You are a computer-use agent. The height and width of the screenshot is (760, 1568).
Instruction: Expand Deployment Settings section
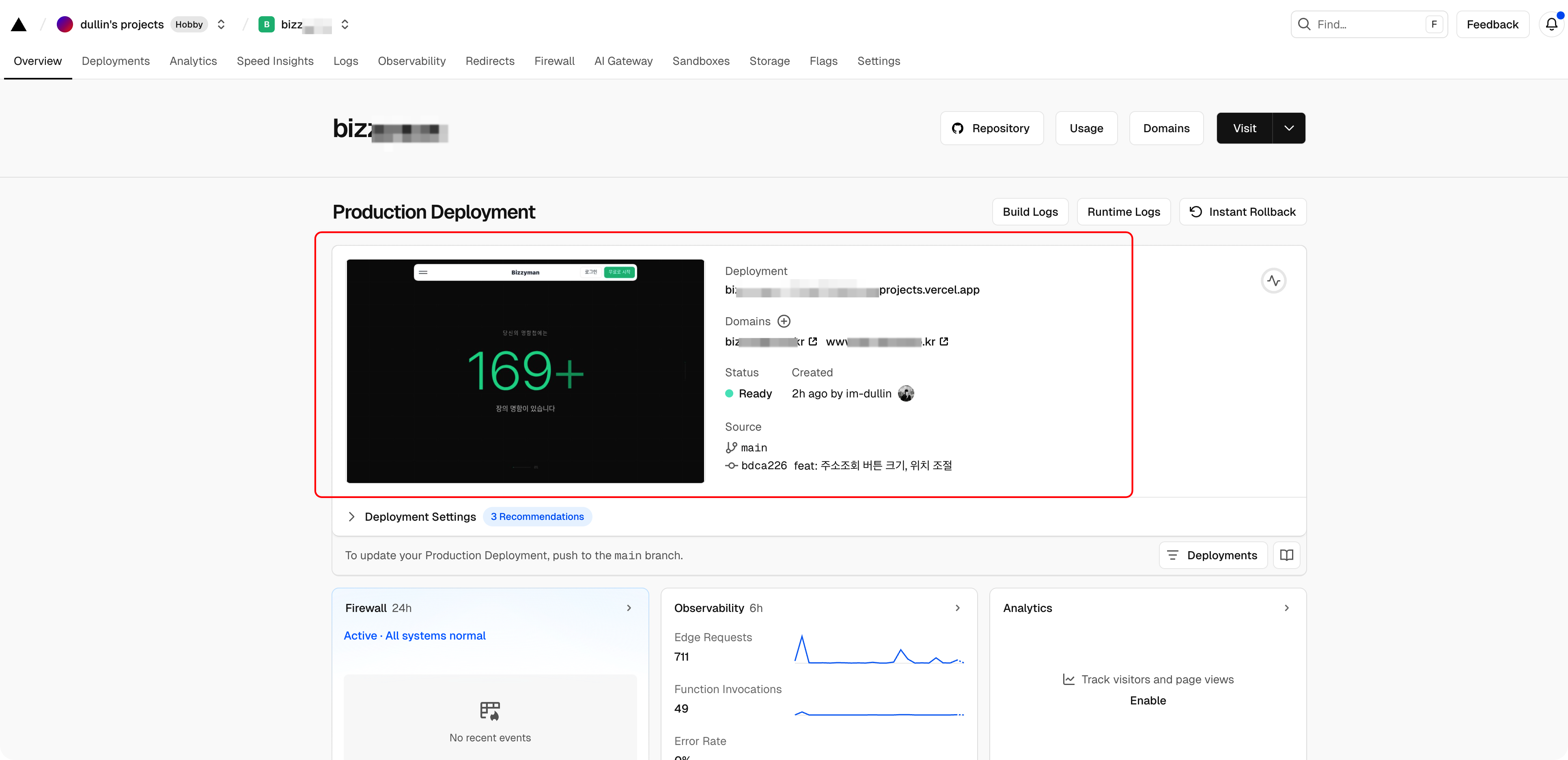352,517
